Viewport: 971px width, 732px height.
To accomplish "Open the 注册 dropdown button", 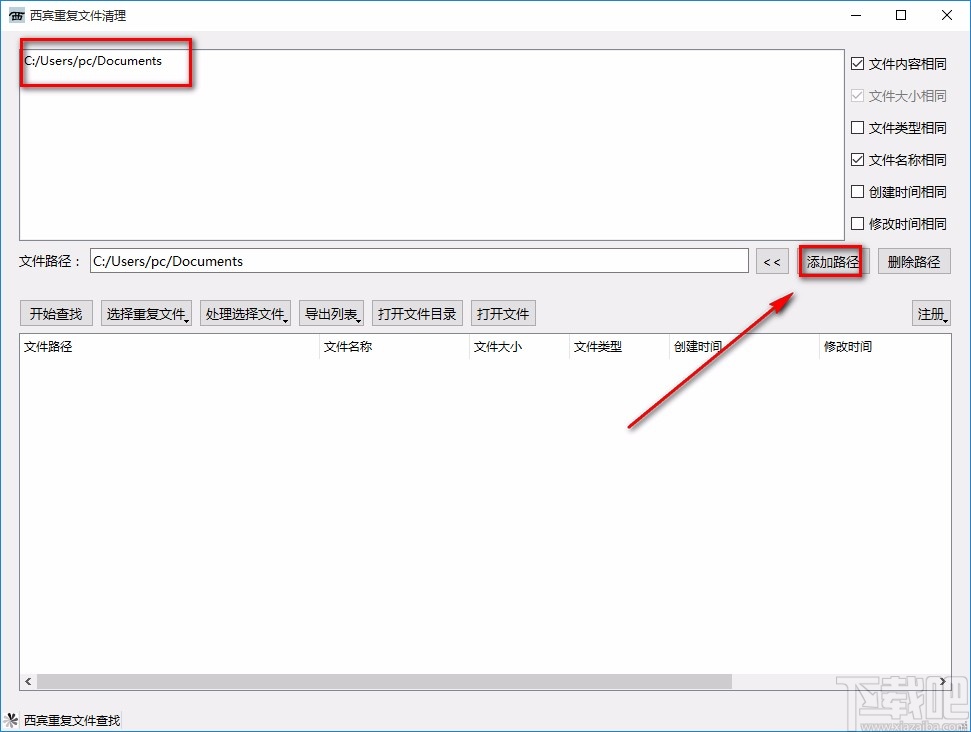I will [931, 313].
